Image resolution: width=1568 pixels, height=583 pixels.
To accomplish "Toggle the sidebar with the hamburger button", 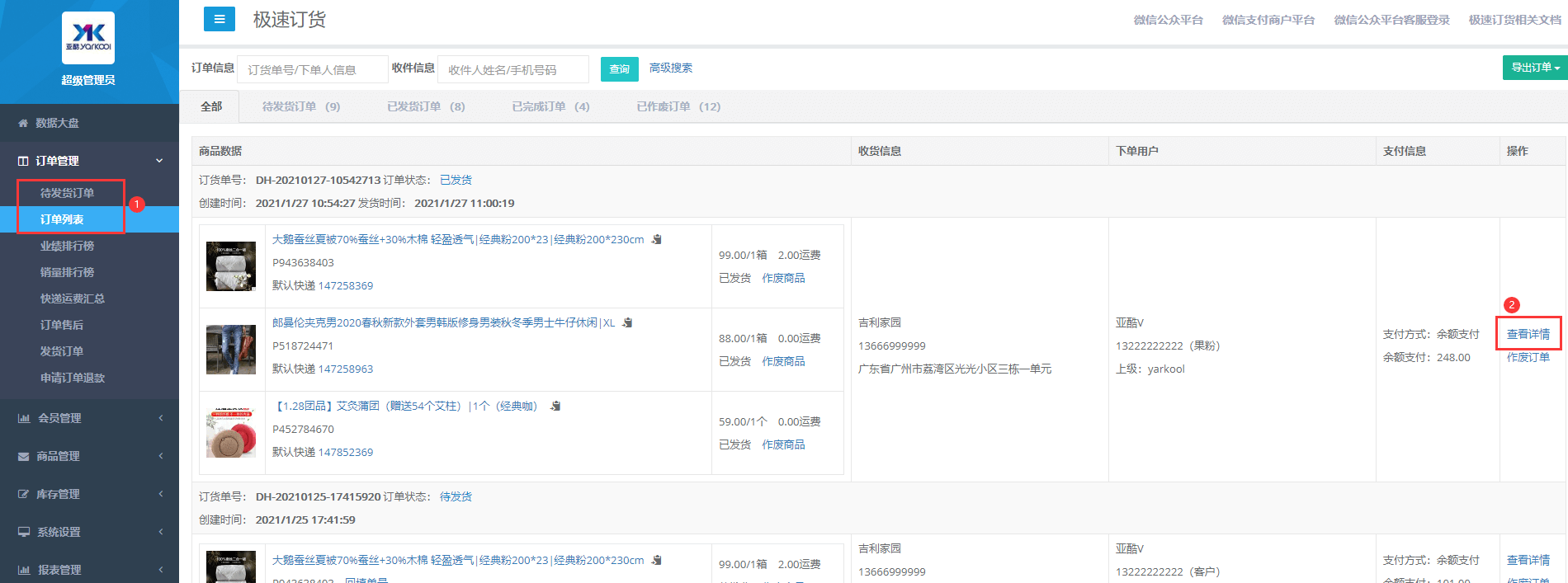I will [x=220, y=19].
